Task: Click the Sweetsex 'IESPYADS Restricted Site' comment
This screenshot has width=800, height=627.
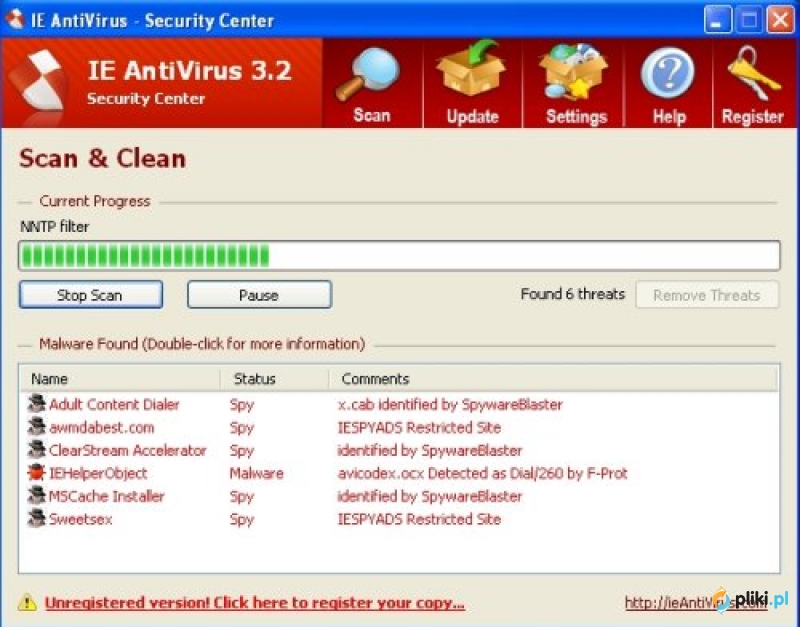Action: pos(419,519)
